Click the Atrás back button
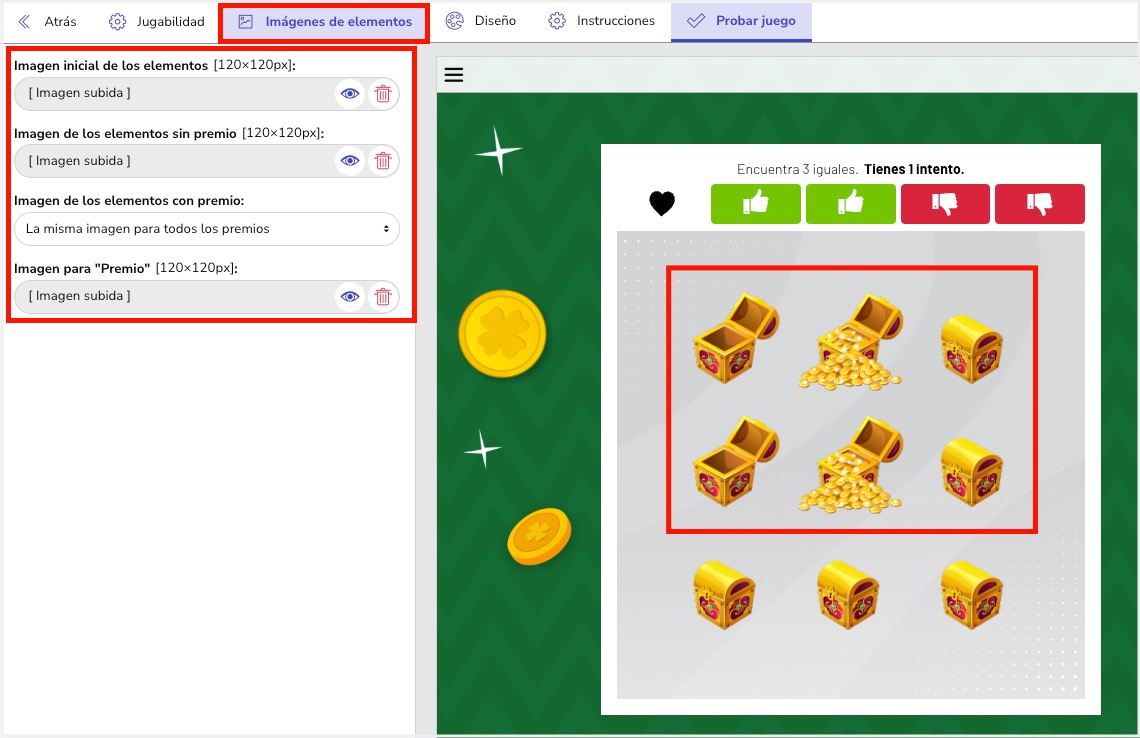 pyautogui.click(x=48, y=21)
